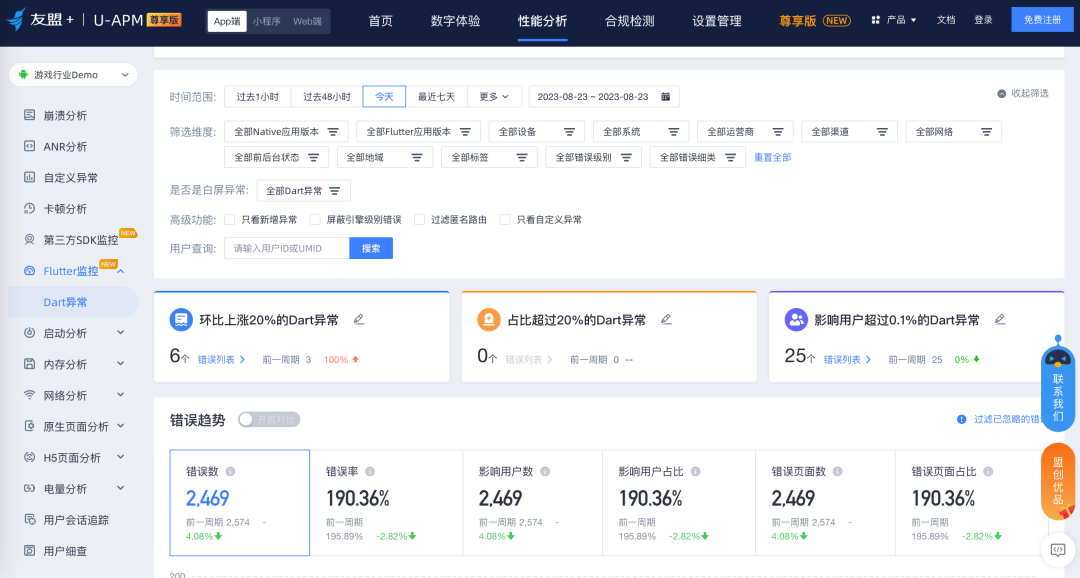Viewport: 1080px width, 578px height.
Task: Click the 用户ID或UMID input field
Action: point(287,248)
